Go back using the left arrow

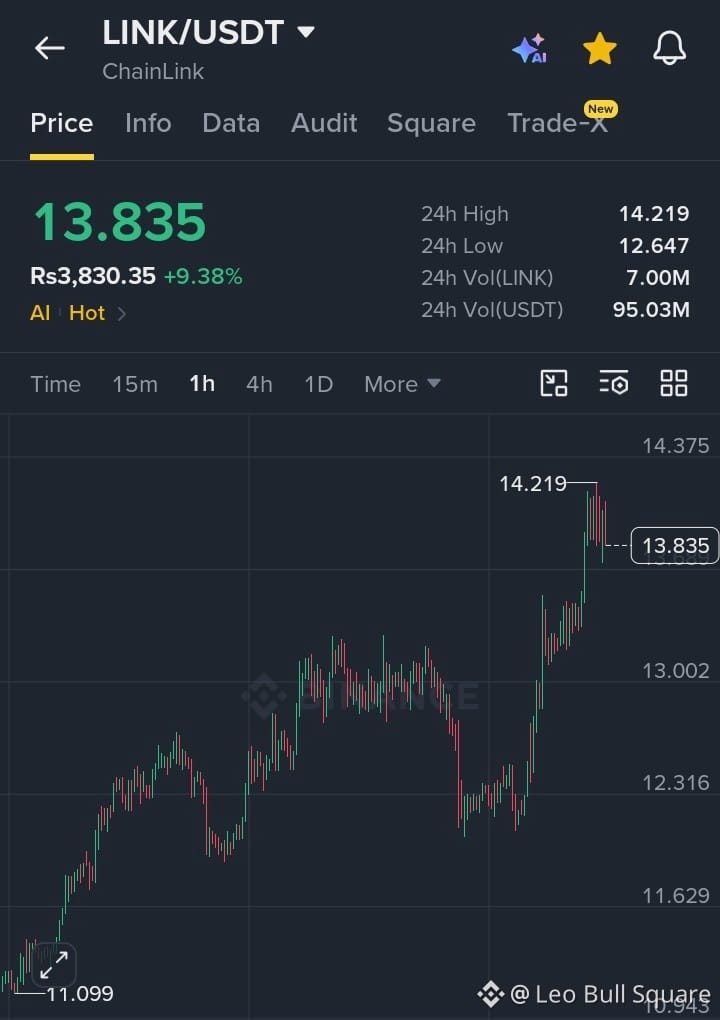49,48
